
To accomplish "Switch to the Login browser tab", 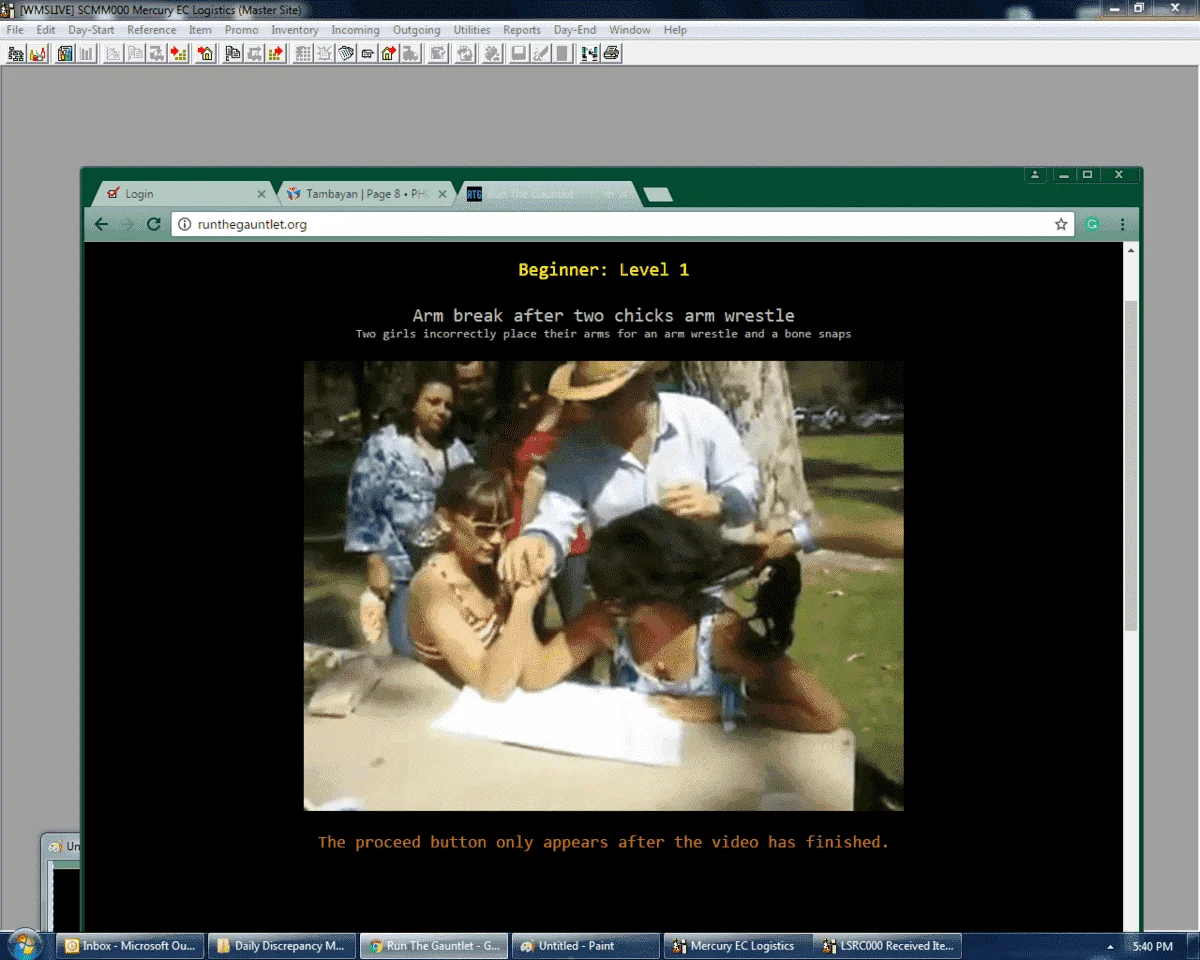I will pos(182,194).
